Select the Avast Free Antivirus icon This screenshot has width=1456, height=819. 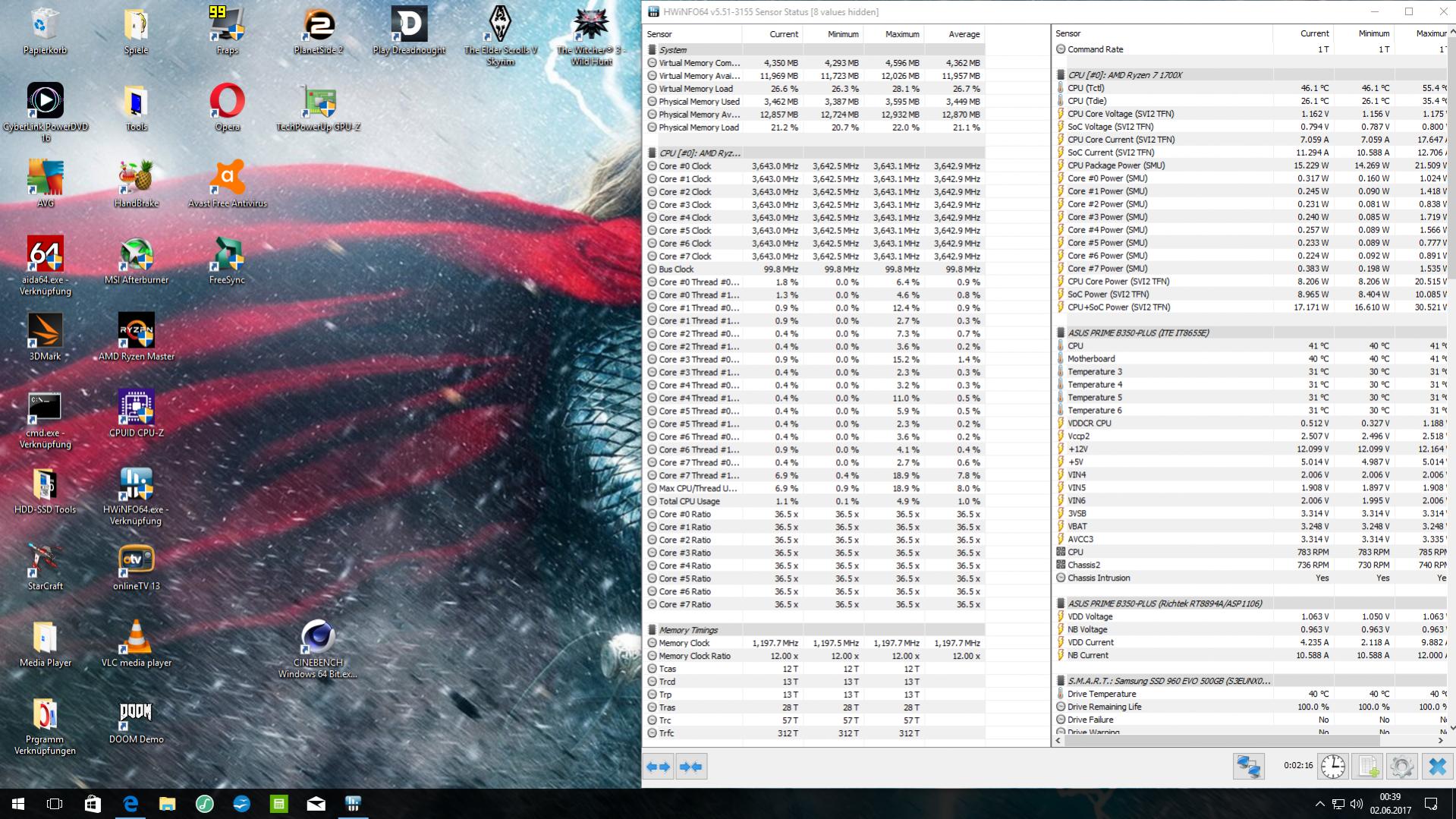(x=227, y=184)
